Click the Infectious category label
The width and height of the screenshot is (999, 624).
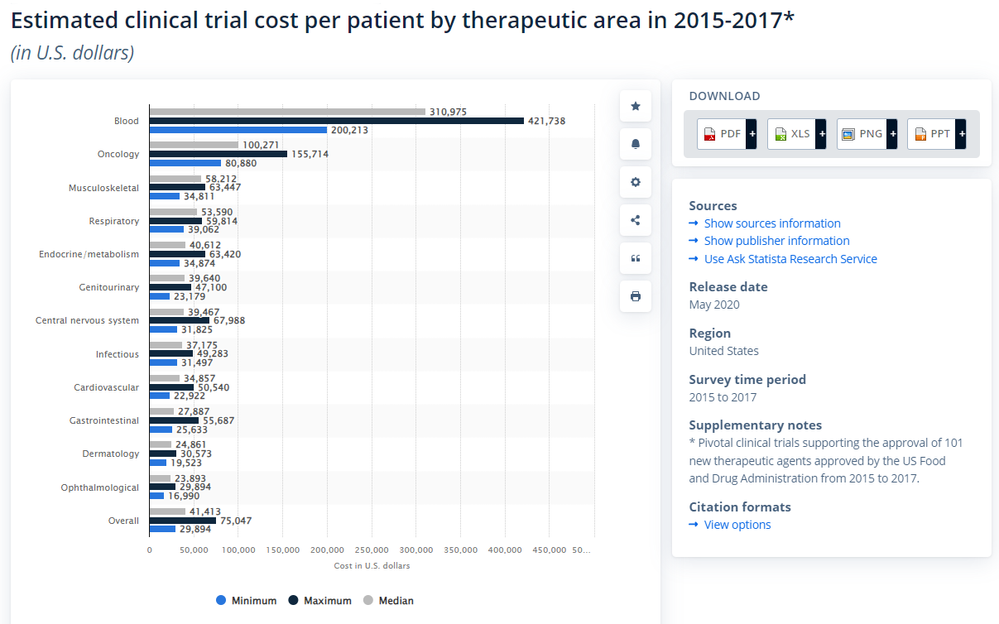pyautogui.click(x=117, y=354)
